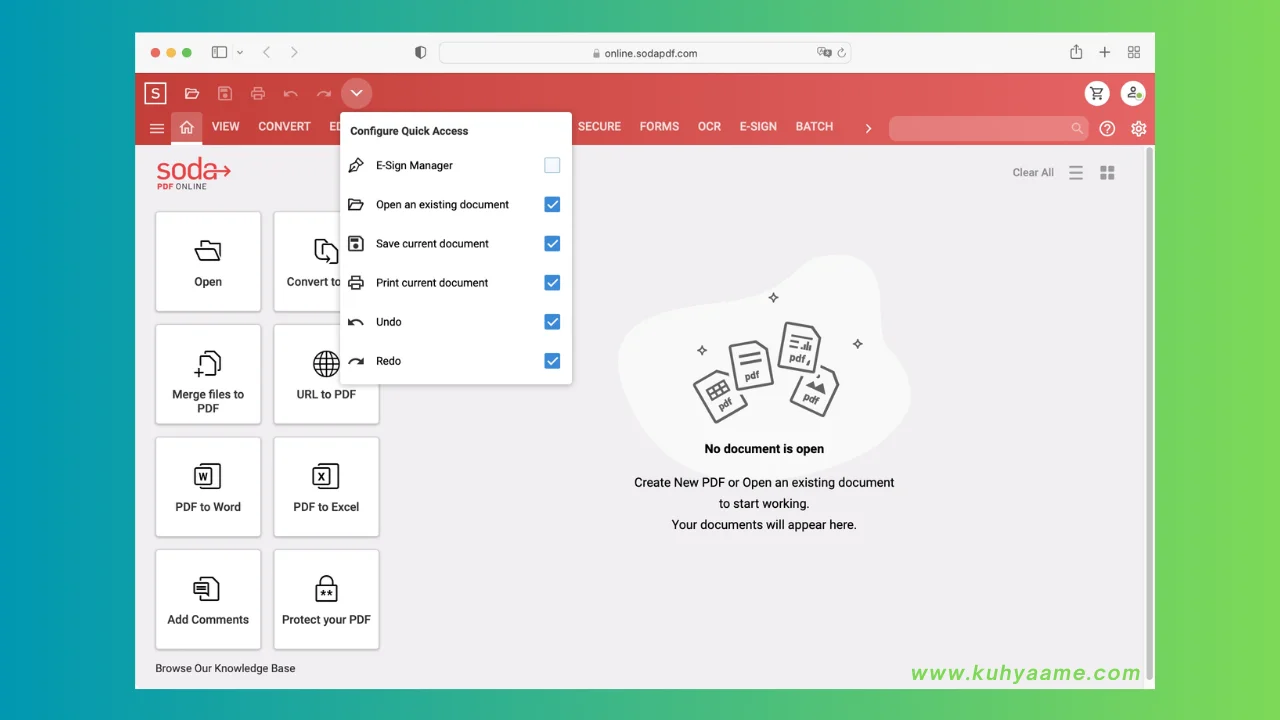Uncheck the Undo checkbox

tap(552, 321)
